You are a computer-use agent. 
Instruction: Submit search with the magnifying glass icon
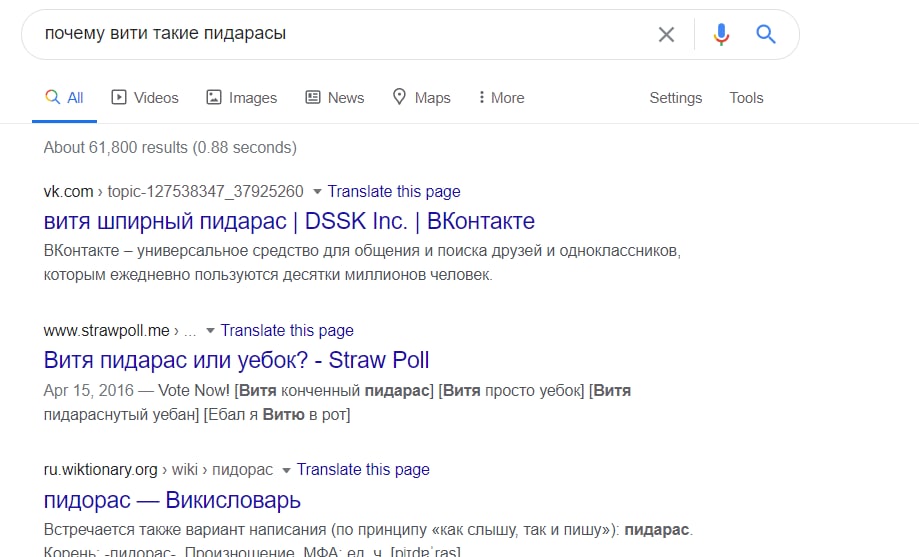765,35
